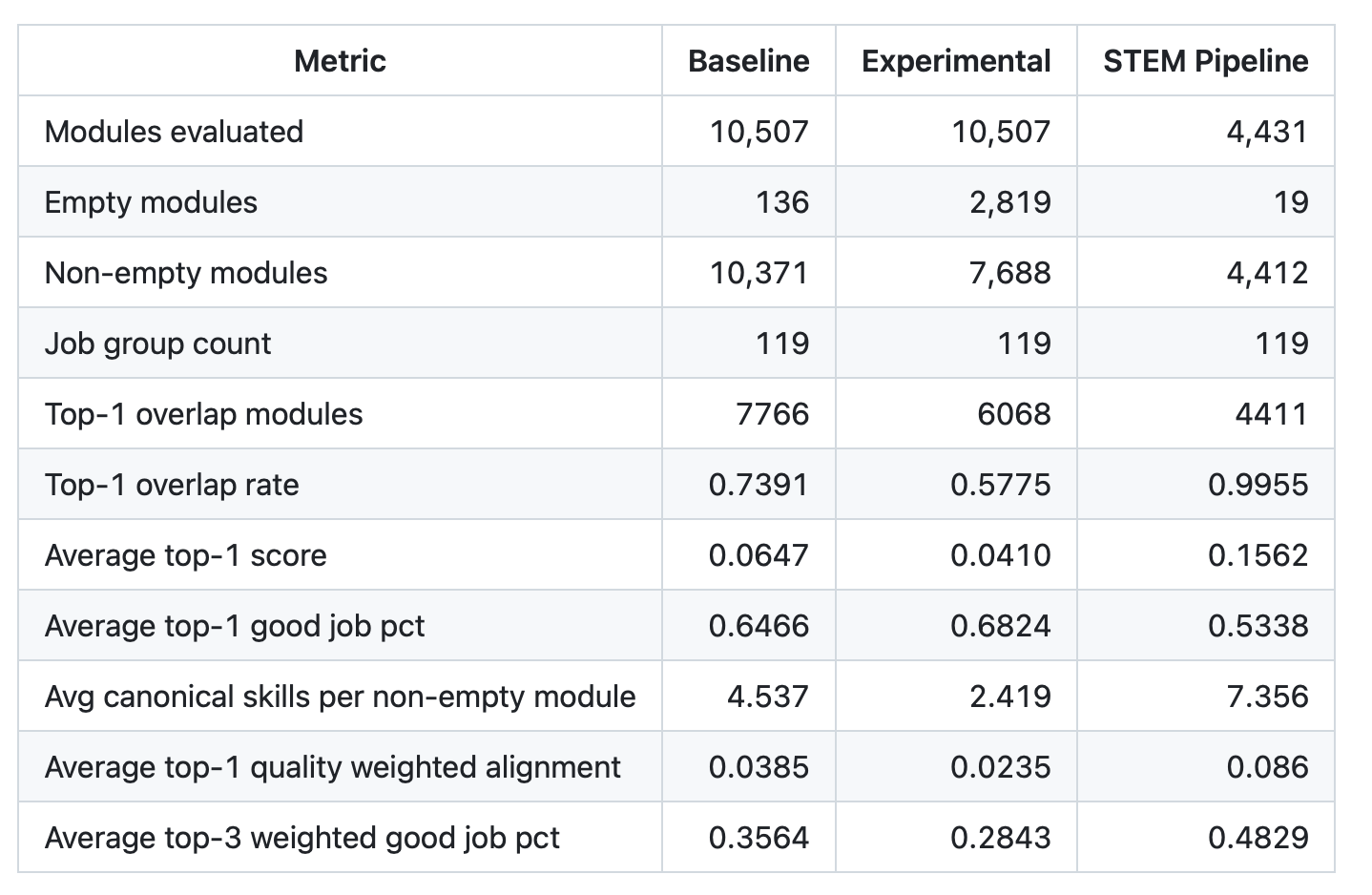Click the Top-1 overlap rate label
1372x895 pixels.
(172, 485)
